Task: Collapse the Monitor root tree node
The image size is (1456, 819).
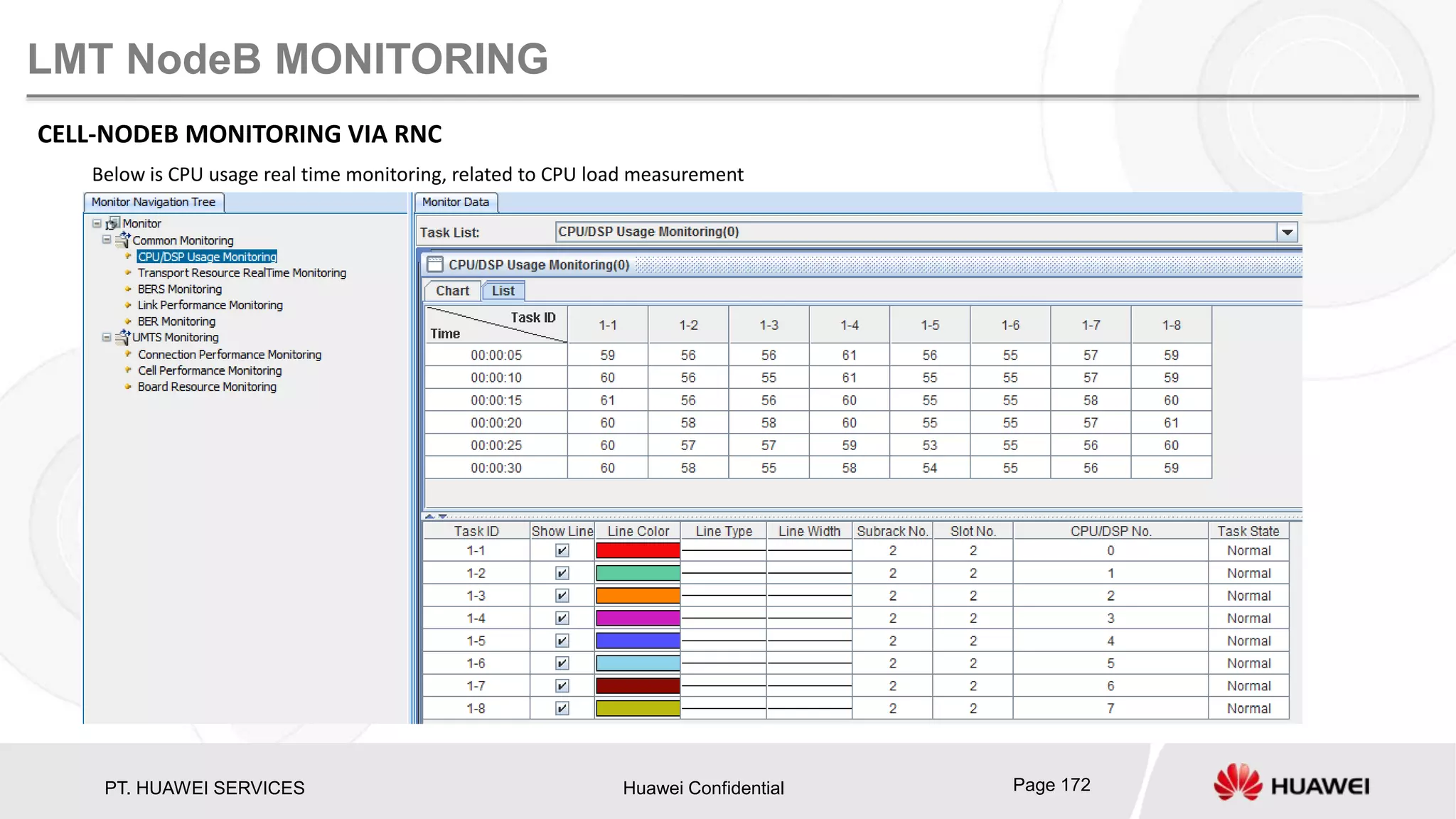Action: click(x=97, y=223)
